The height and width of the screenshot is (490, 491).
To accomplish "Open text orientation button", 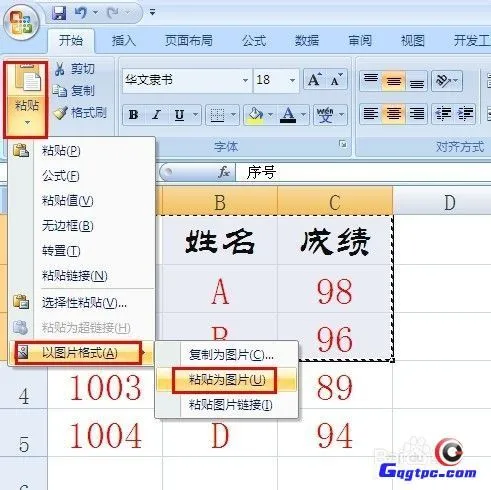I will pos(447,80).
